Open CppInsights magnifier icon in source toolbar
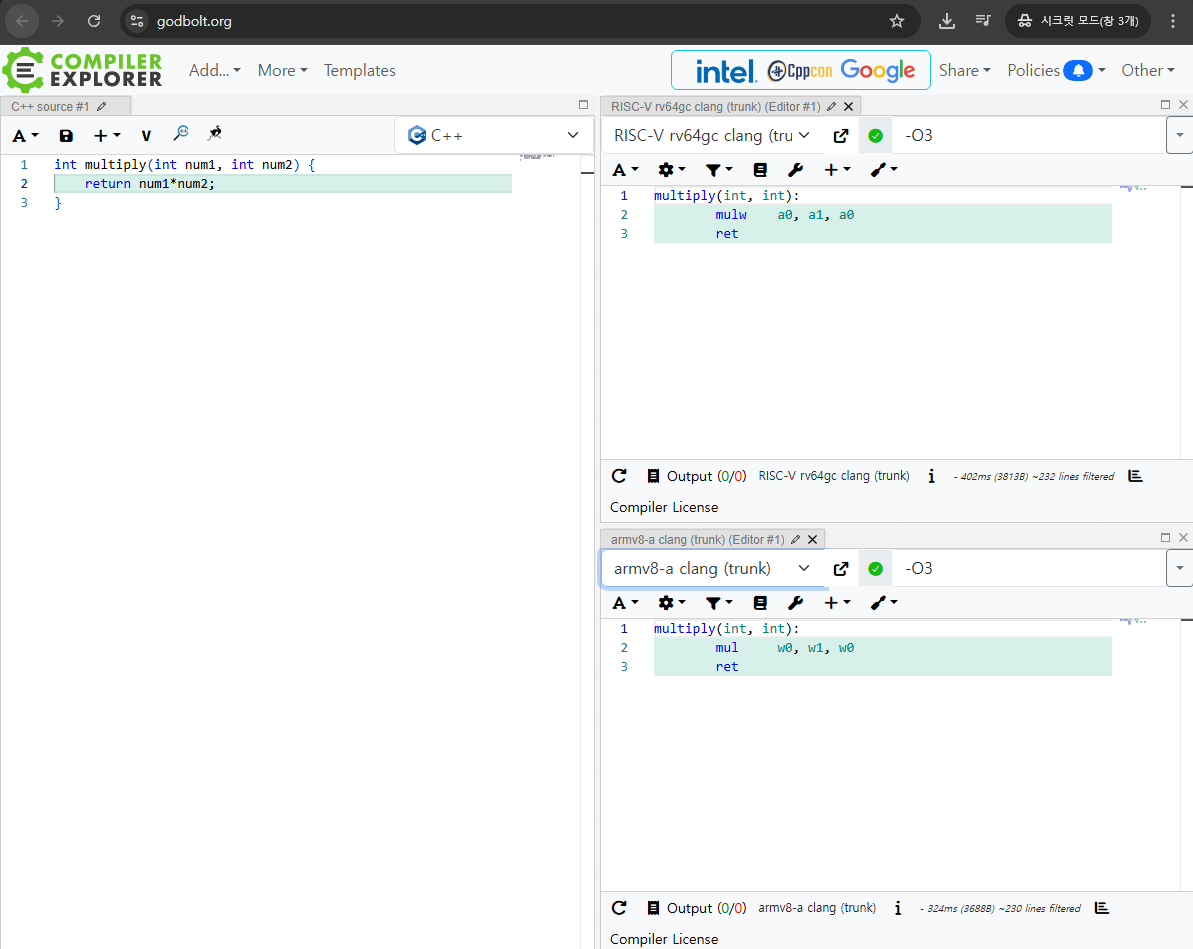This screenshot has height=949, width=1193. [181, 134]
